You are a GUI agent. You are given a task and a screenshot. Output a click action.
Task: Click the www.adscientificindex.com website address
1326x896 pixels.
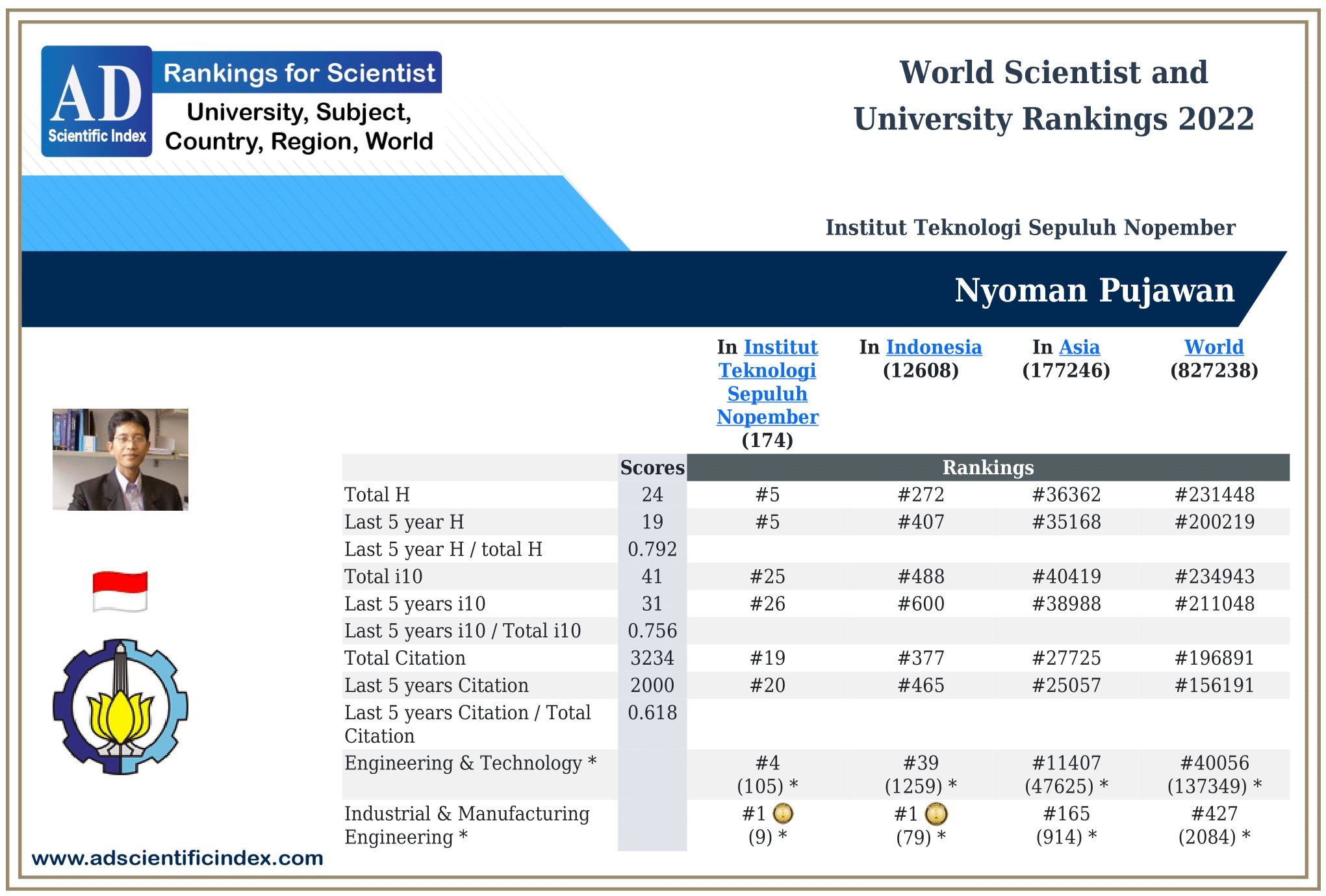(x=177, y=858)
